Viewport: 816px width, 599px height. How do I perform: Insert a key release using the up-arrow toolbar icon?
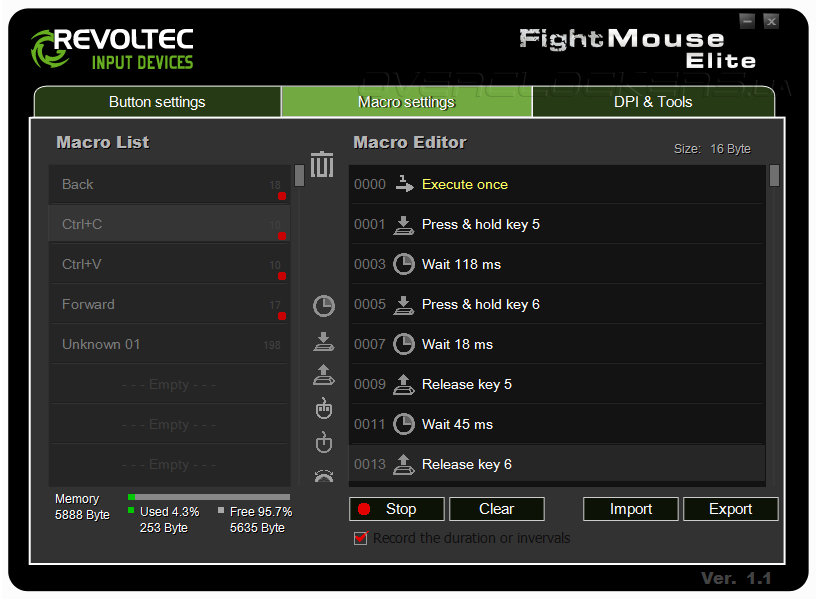pos(324,375)
